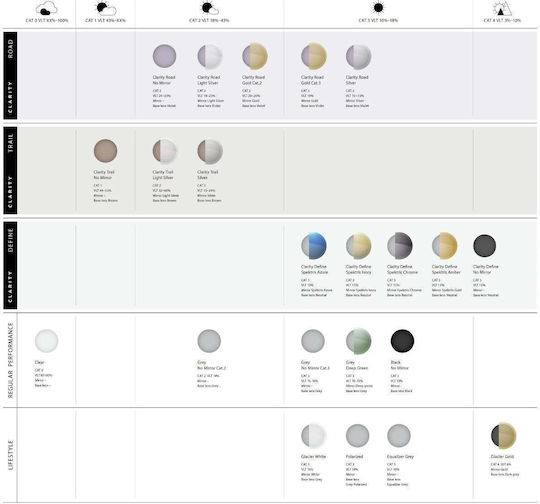
Task: Click the overcast cloud icon for CAT 0
Action: click(x=46, y=8)
